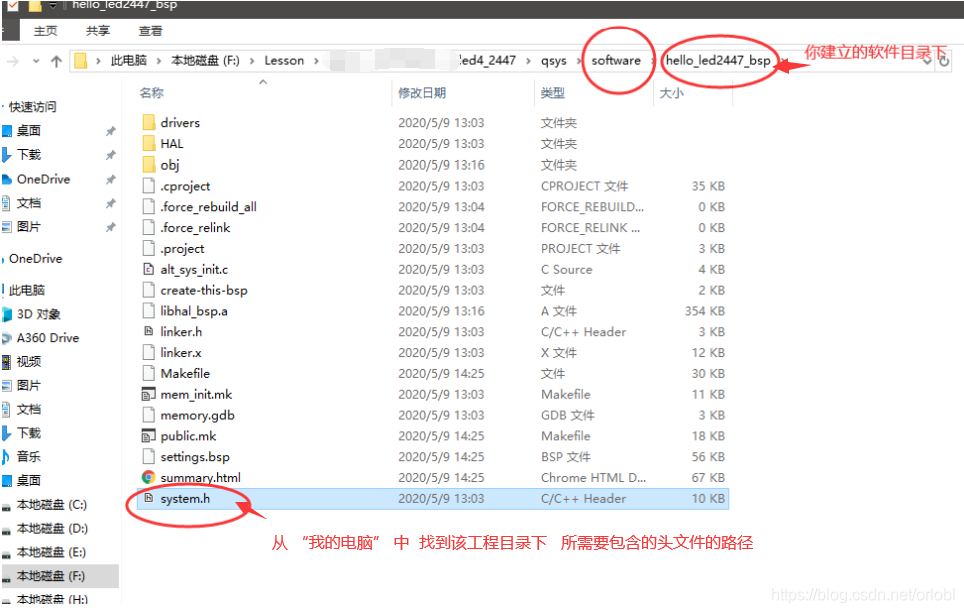Select the .force_rebuild_all file name
The width and height of the screenshot is (964, 613).
208,207
